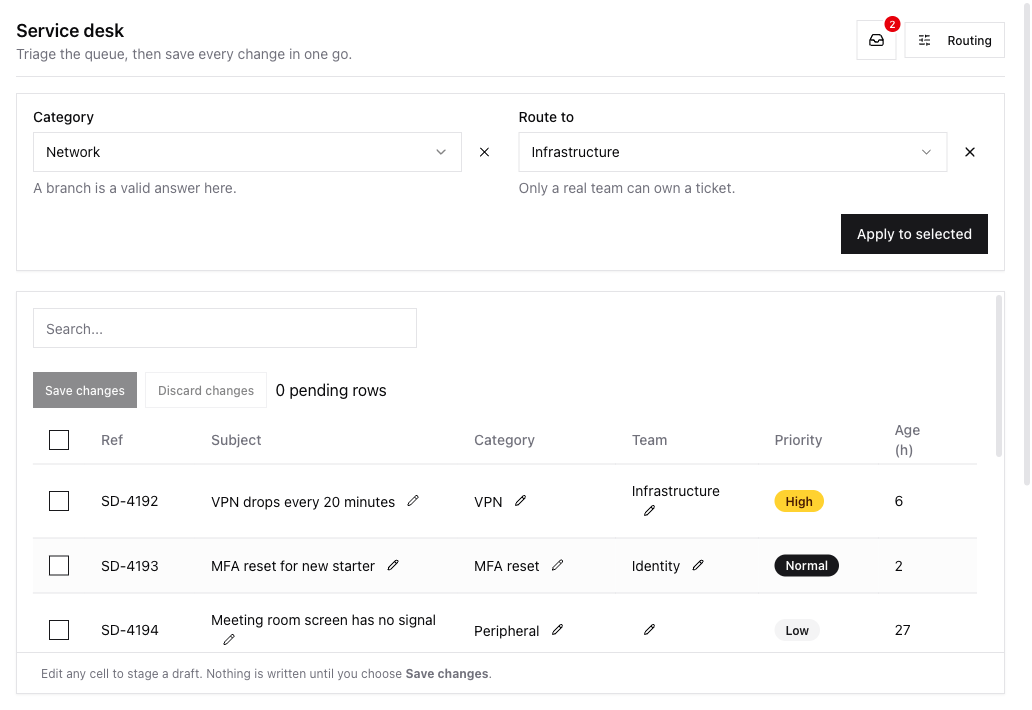Click ticket reference SD-4193
Screen dimensions: 1032x710
[130, 566]
